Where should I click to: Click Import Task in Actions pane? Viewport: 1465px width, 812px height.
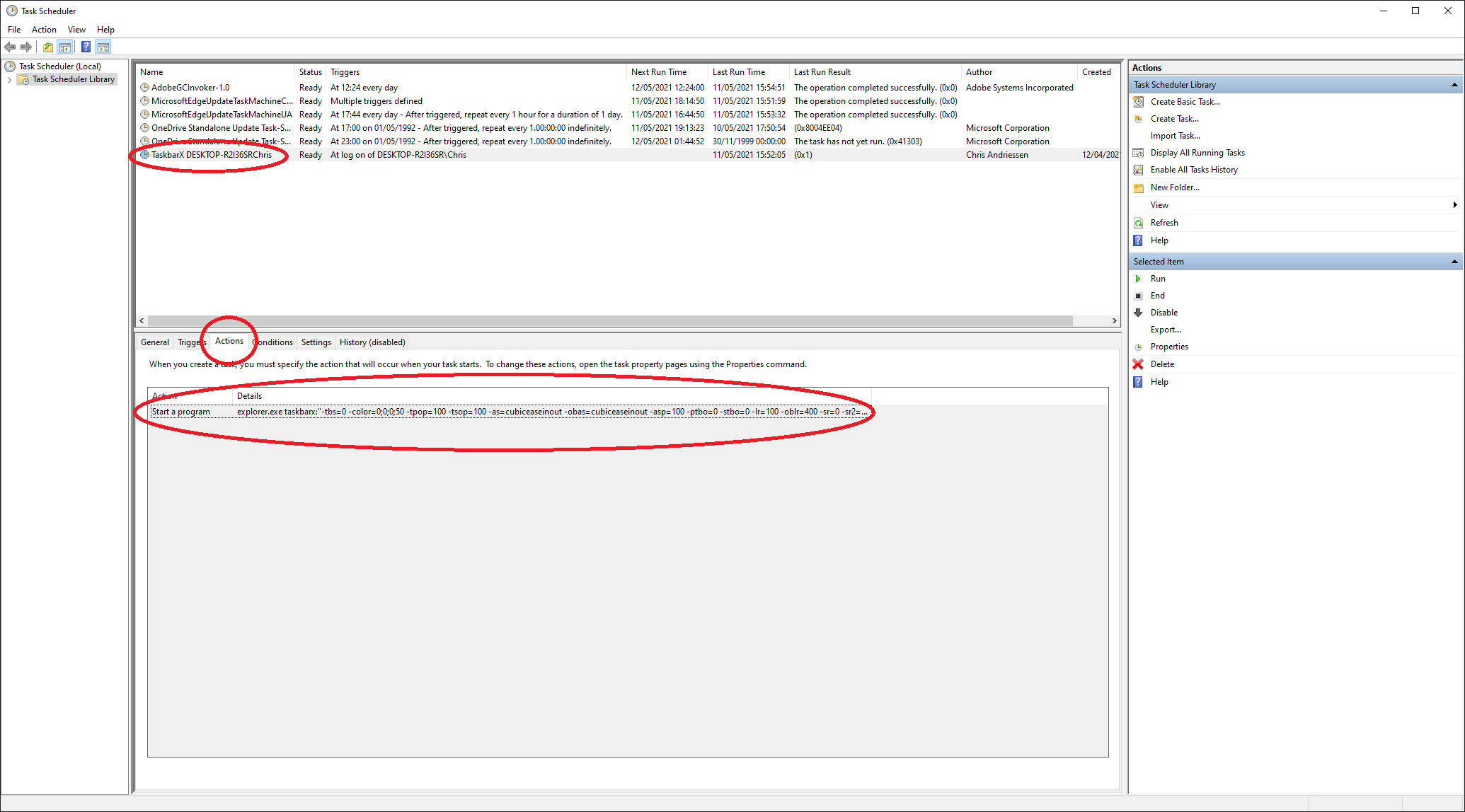click(1175, 135)
